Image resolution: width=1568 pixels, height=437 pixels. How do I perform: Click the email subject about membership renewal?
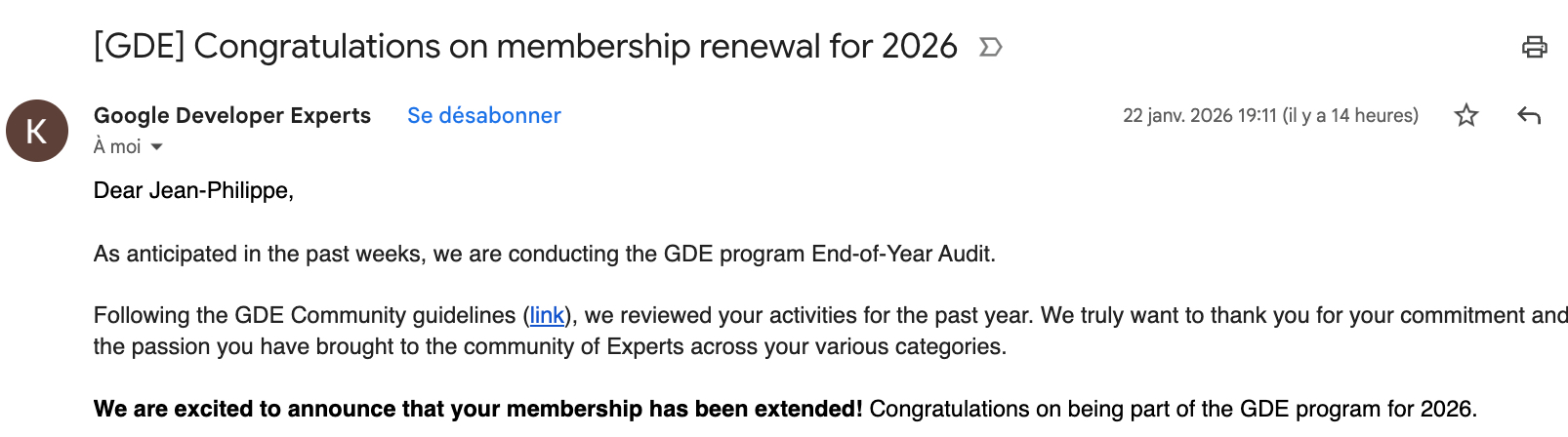pyautogui.click(x=574, y=47)
